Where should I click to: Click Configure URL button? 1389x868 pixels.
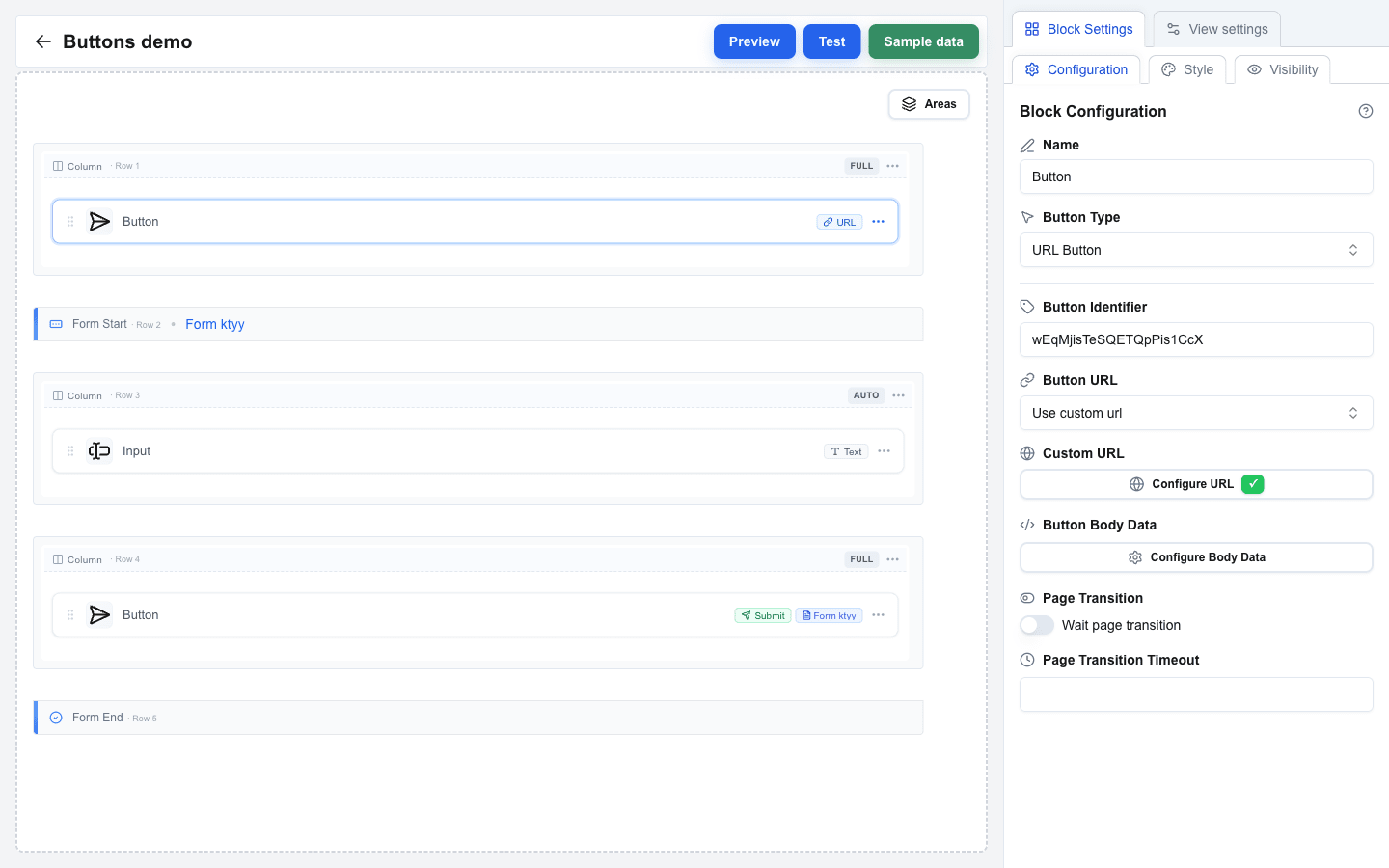pos(1196,484)
